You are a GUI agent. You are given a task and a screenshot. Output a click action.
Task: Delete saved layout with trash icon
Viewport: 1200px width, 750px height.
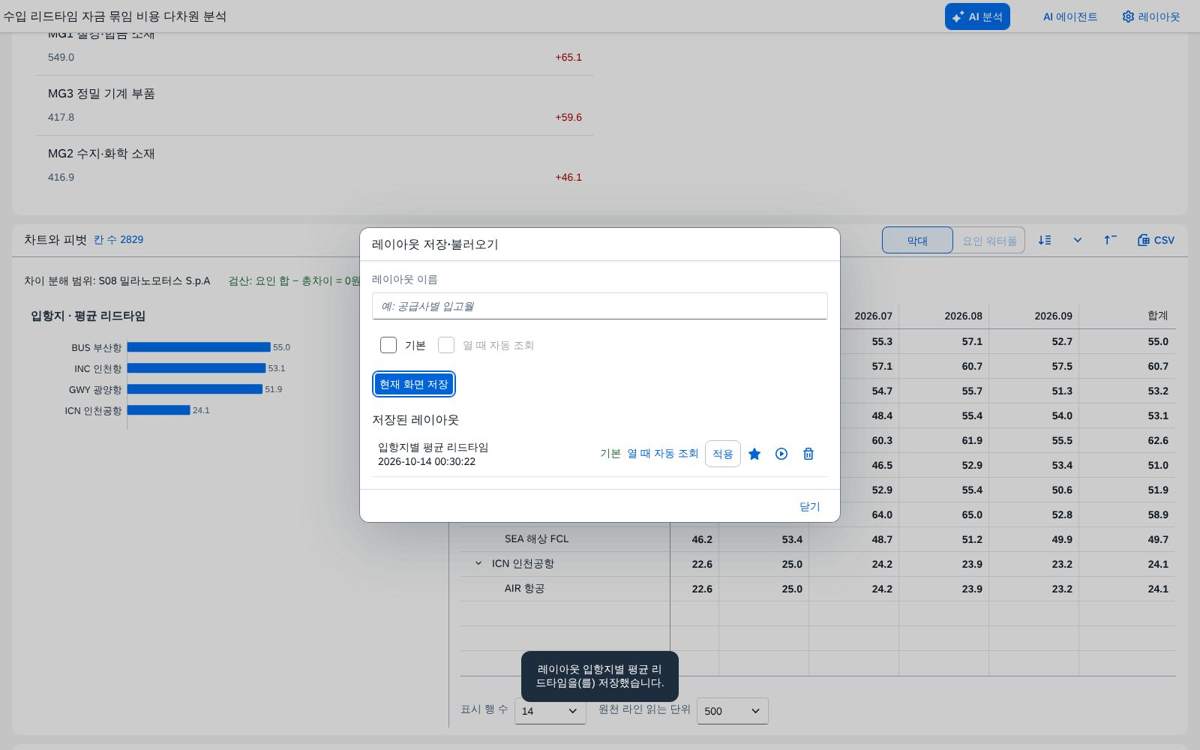pyautogui.click(x=808, y=454)
